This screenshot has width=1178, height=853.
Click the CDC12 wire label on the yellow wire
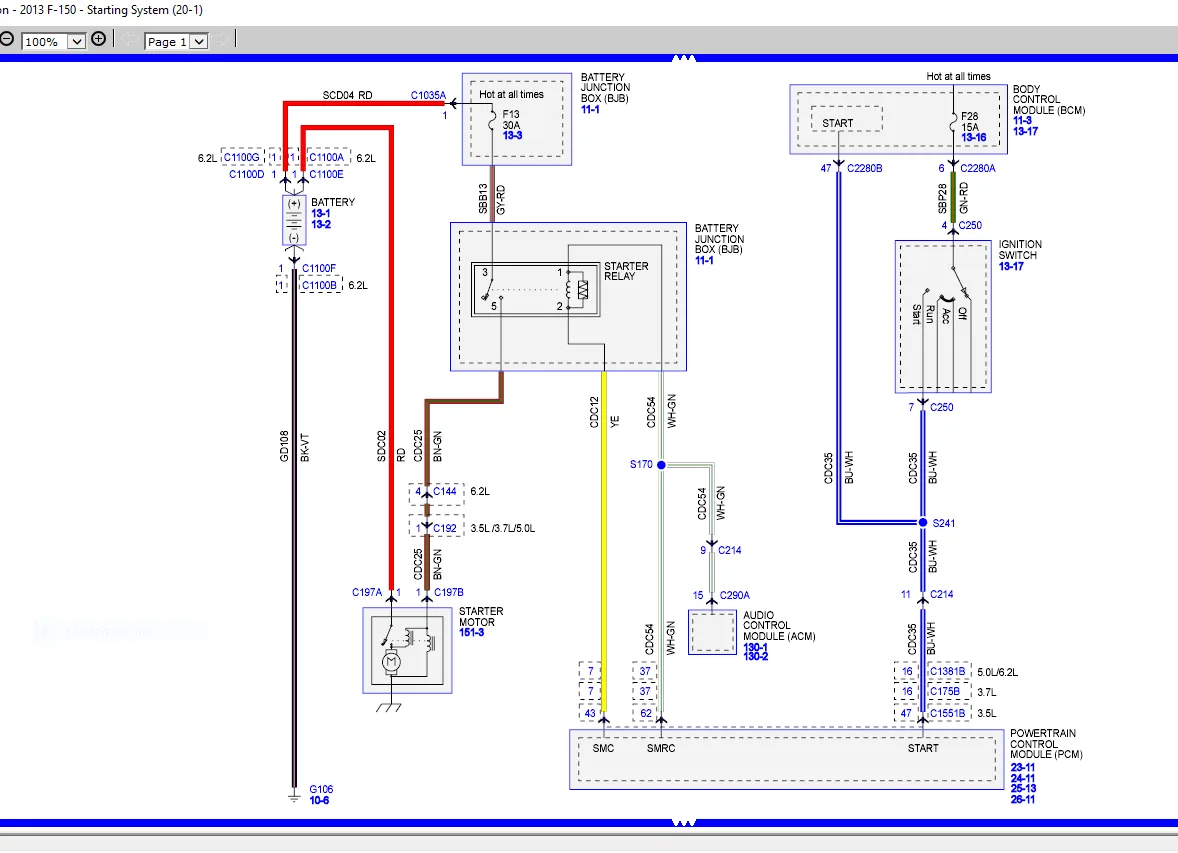coord(594,412)
